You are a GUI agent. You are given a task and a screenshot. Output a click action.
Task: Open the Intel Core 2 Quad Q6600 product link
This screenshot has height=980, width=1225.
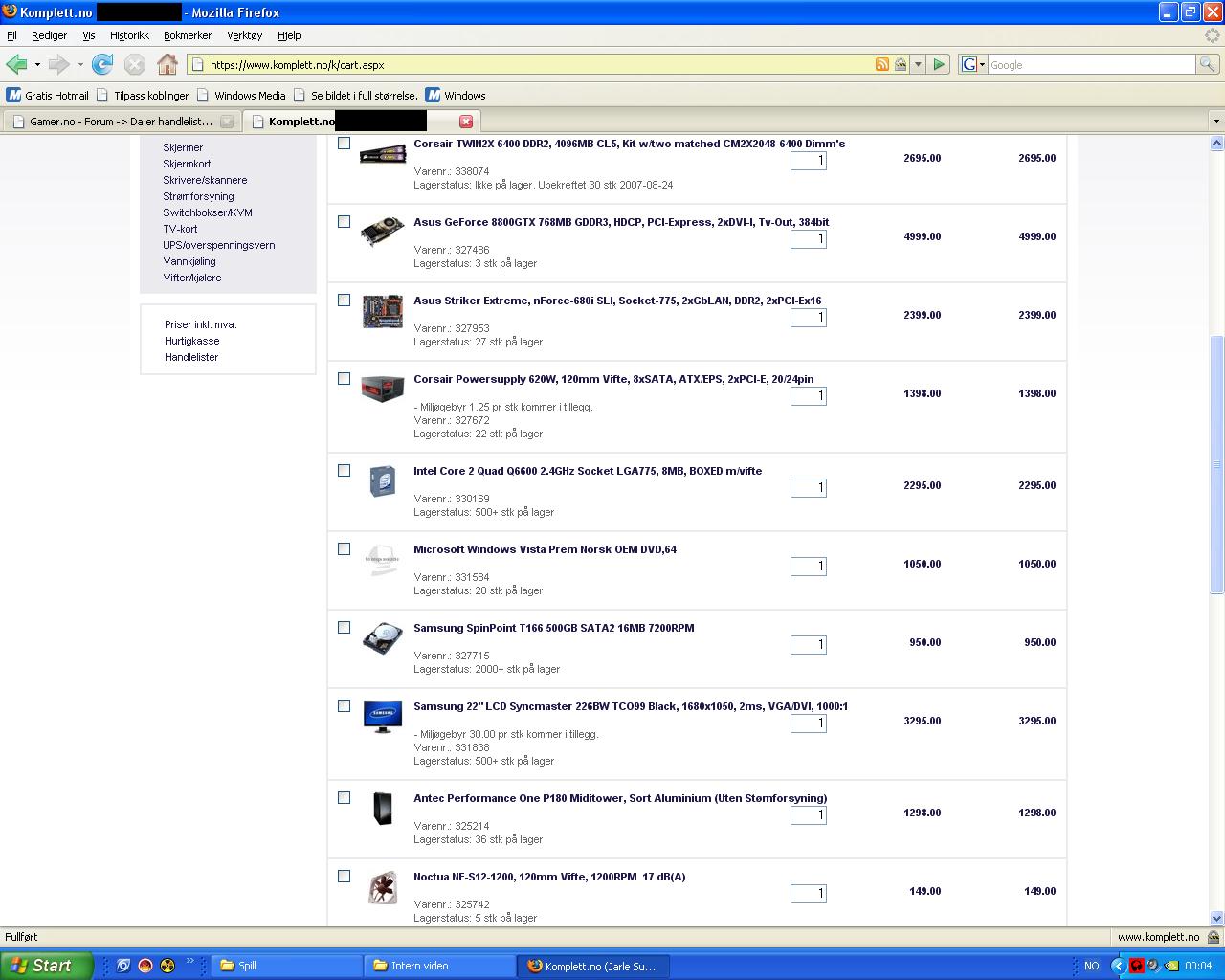pyautogui.click(x=588, y=471)
